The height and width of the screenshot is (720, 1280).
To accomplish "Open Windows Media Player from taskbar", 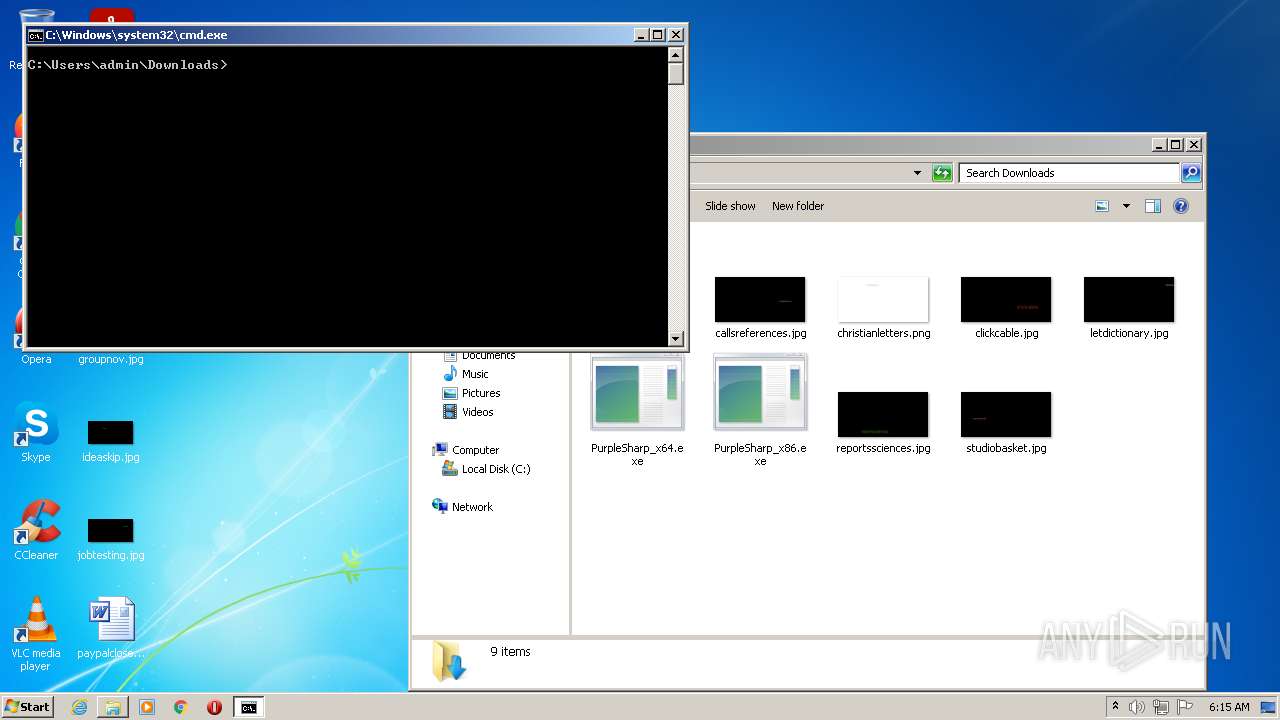I will tap(147, 707).
